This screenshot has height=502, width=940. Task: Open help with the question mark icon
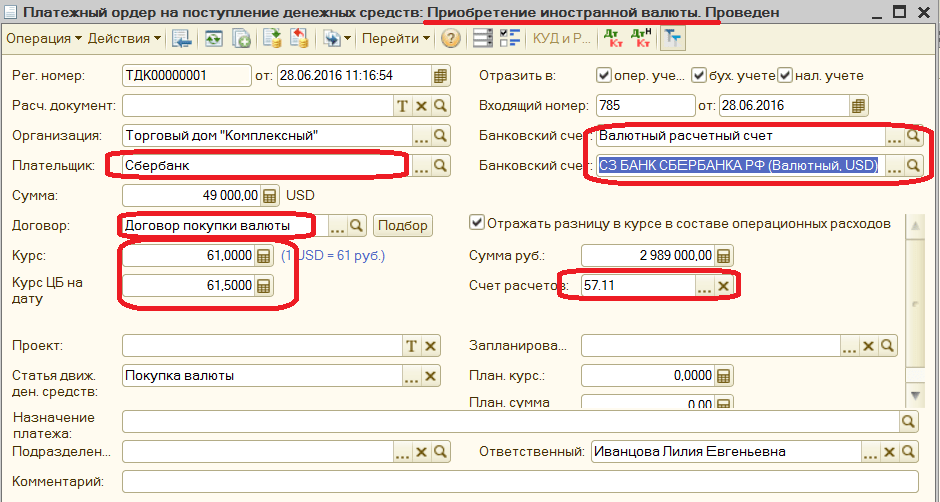tap(451, 39)
